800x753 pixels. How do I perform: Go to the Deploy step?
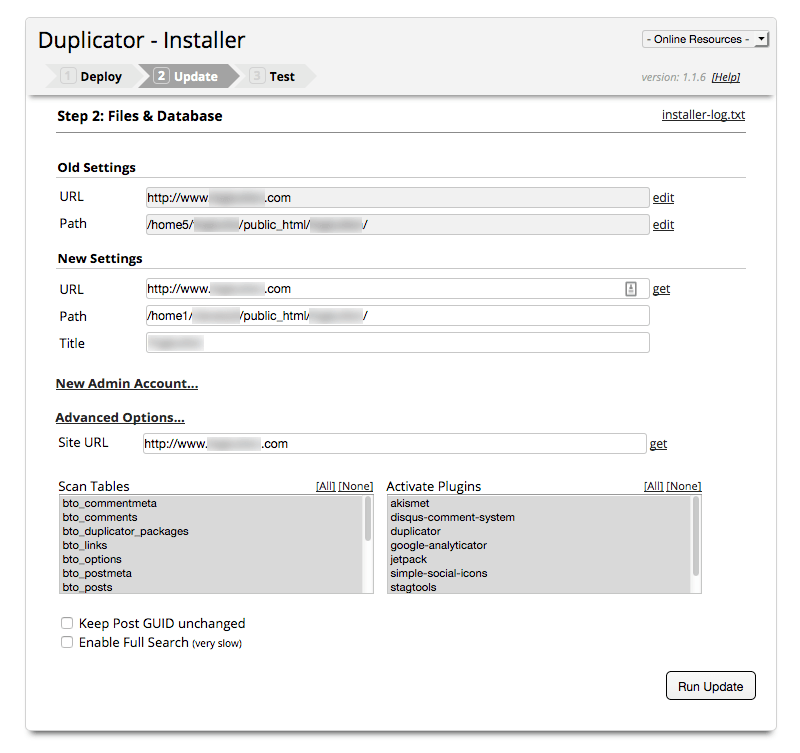(x=91, y=77)
